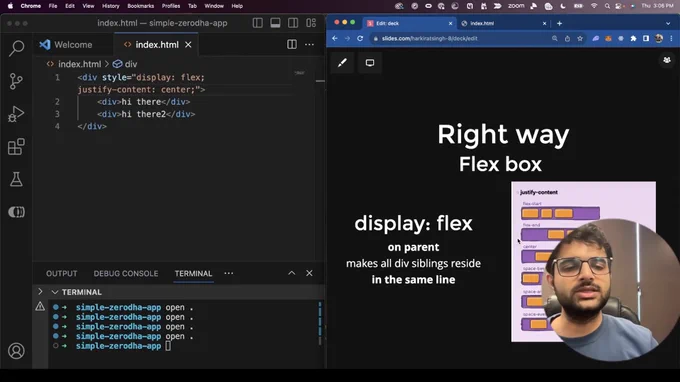
Task: Go forward in the browser
Action: click(x=347, y=38)
